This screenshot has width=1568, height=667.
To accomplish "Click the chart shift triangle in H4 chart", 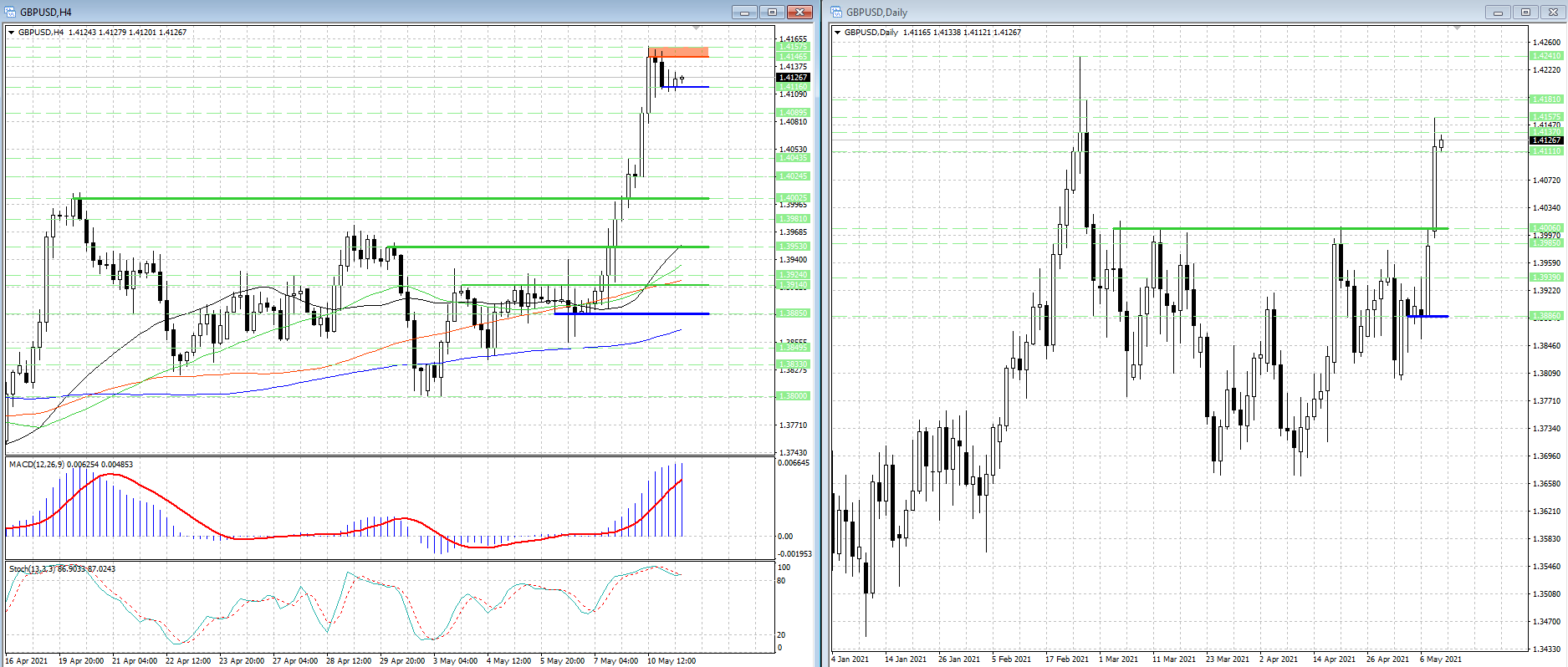I will coord(696,28).
